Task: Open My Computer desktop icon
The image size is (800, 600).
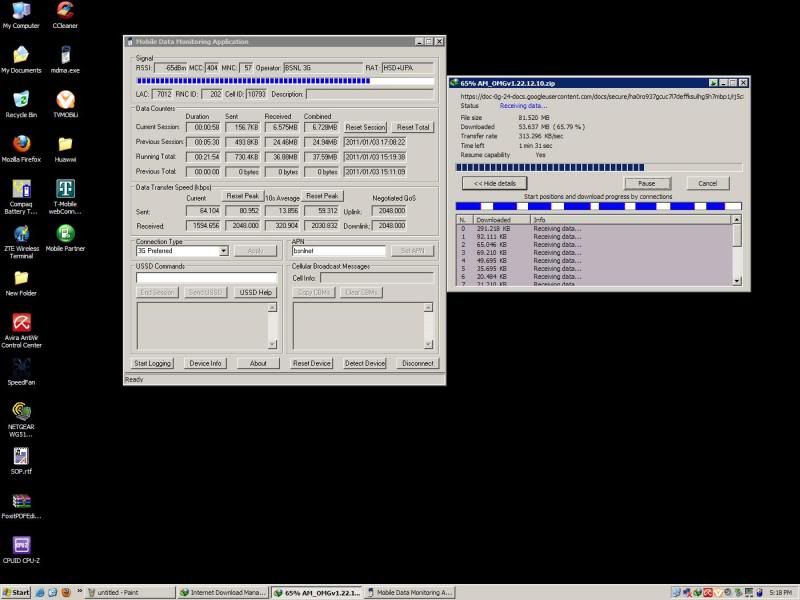Action: point(21,15)
